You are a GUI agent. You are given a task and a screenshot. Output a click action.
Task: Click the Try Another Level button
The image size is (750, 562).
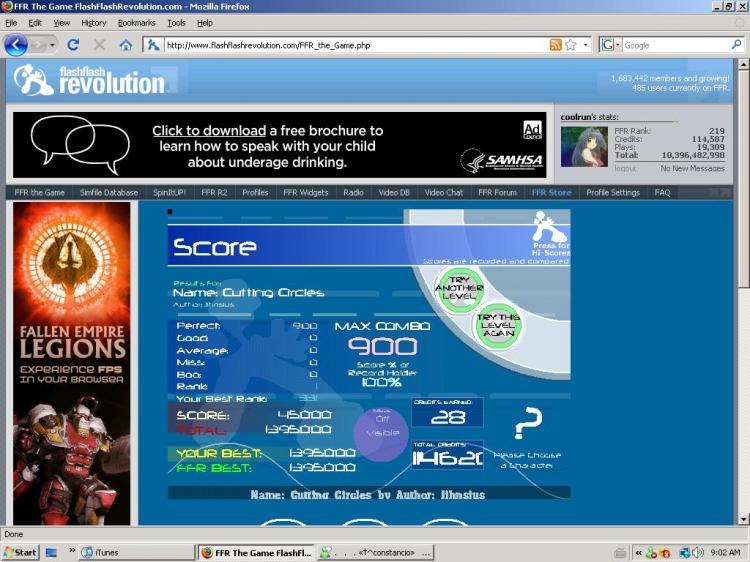coord(459,288)
